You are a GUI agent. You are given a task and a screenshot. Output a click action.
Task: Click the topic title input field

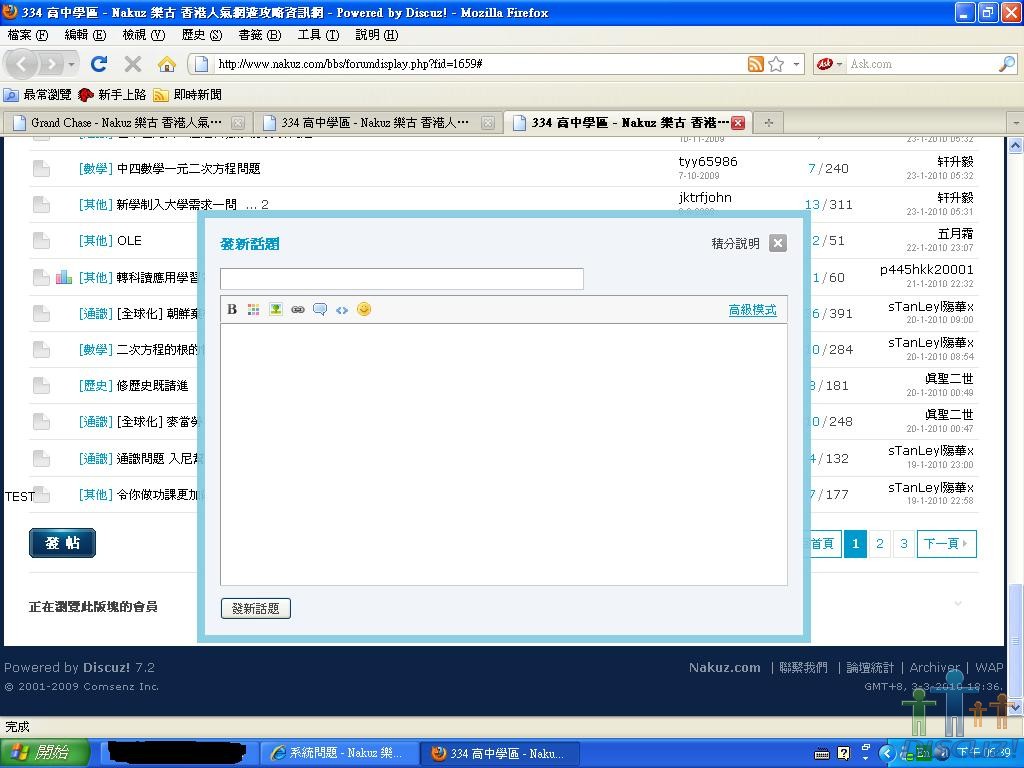tap(401, 279)
